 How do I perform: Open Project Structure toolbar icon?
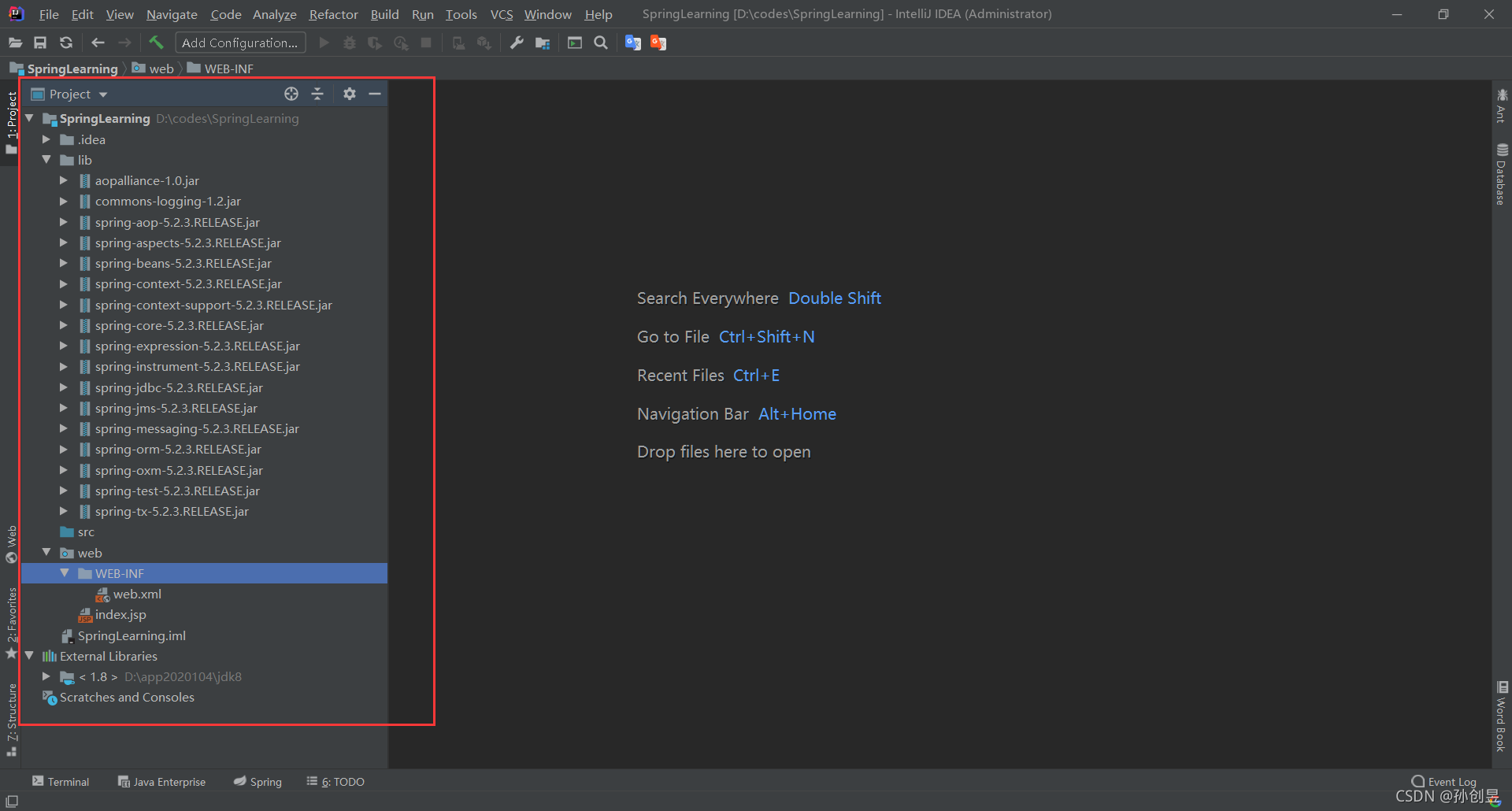click(543, 43)
